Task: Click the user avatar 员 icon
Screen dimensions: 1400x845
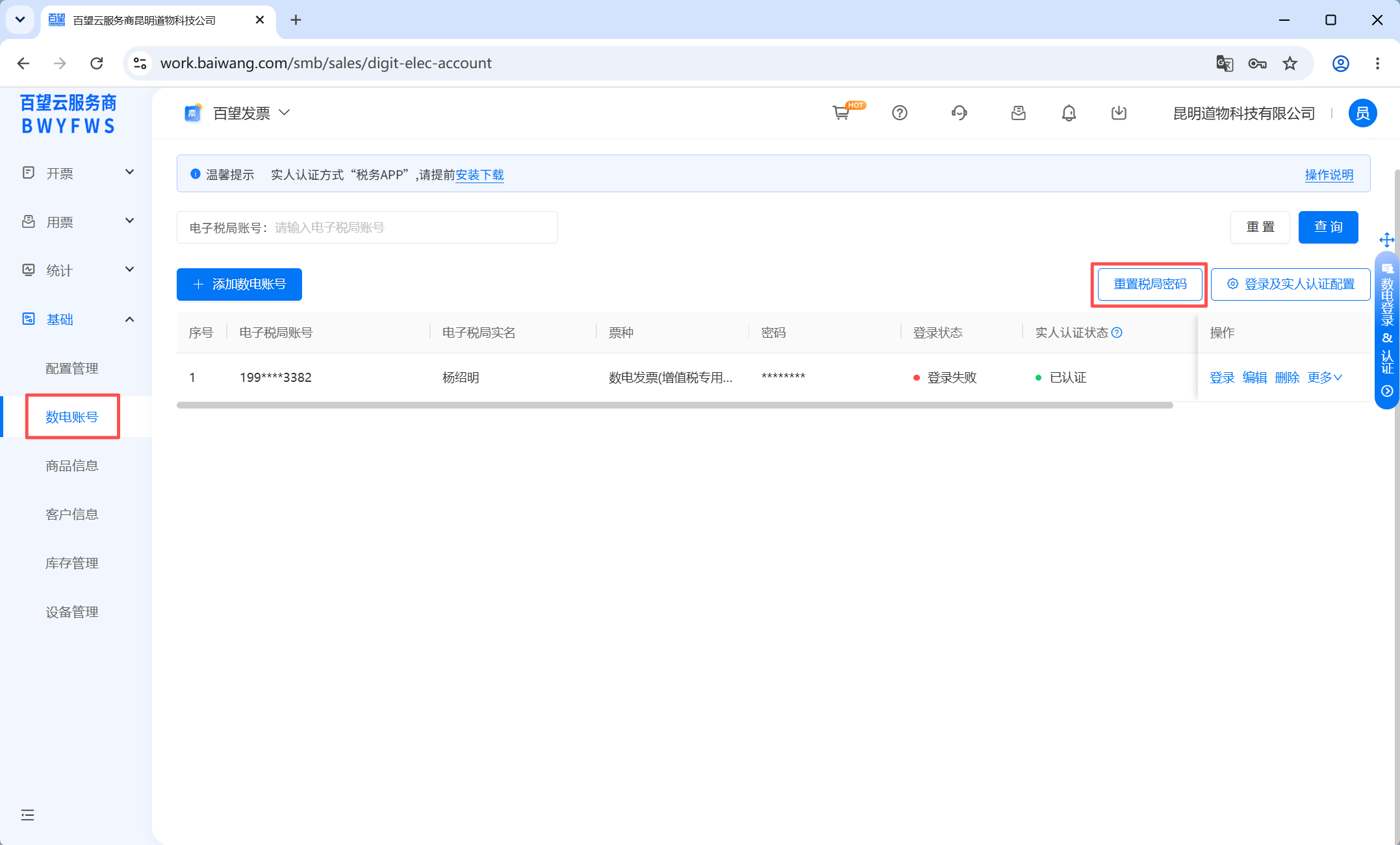Action: tap(1362, 113)
